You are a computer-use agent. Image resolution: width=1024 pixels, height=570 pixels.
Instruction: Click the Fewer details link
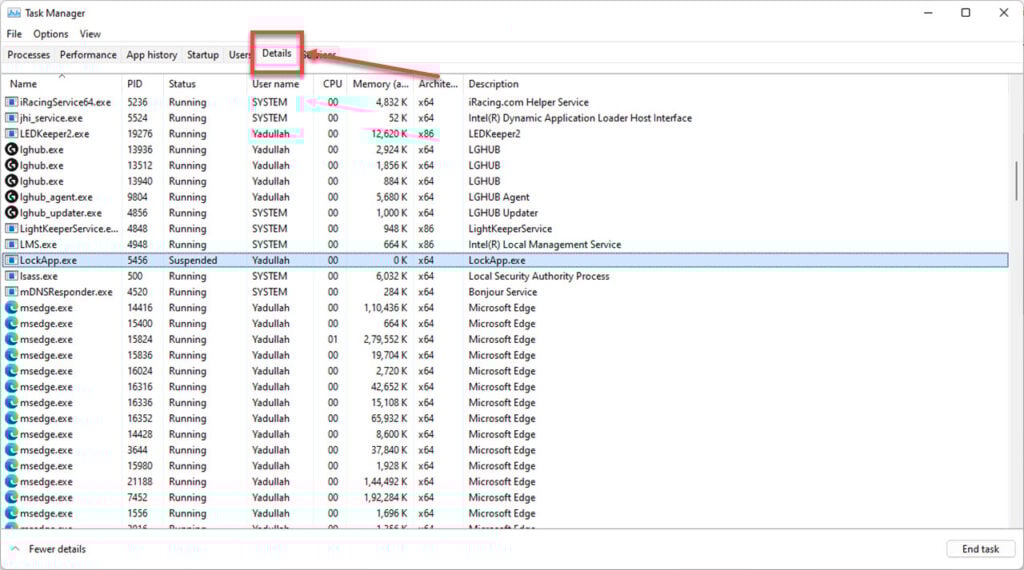coord(57,549)
